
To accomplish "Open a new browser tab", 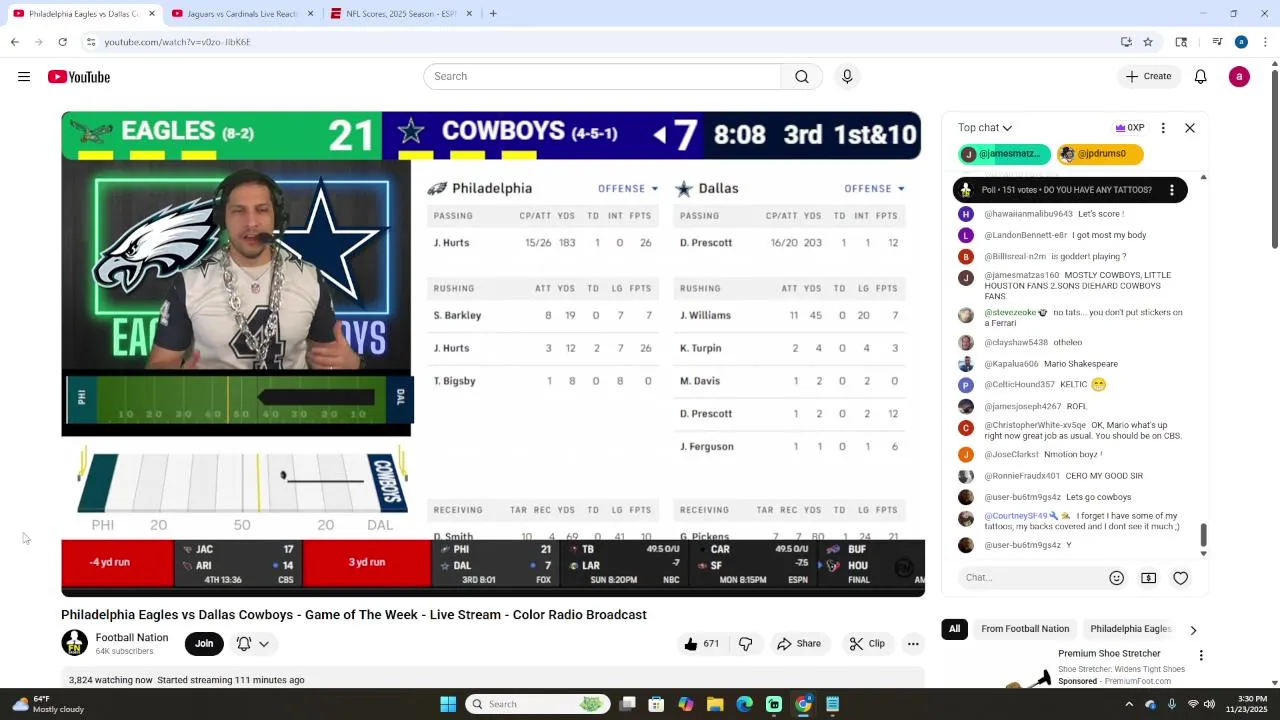I will pyautogui.click(x=493, y=14).
